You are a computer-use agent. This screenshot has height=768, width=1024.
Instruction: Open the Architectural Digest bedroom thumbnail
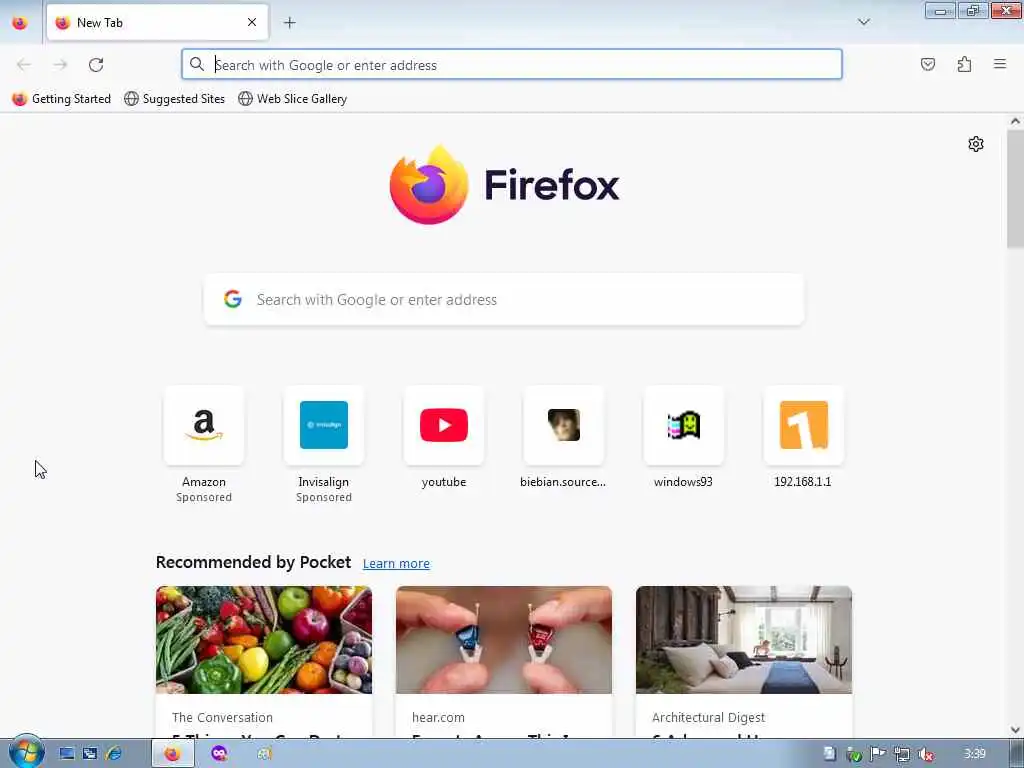pyautogui.click(x=744, y=640)
